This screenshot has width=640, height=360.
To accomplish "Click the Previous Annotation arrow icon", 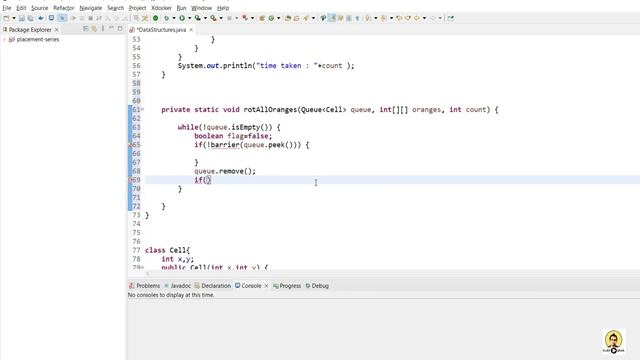I will point(384,18).
